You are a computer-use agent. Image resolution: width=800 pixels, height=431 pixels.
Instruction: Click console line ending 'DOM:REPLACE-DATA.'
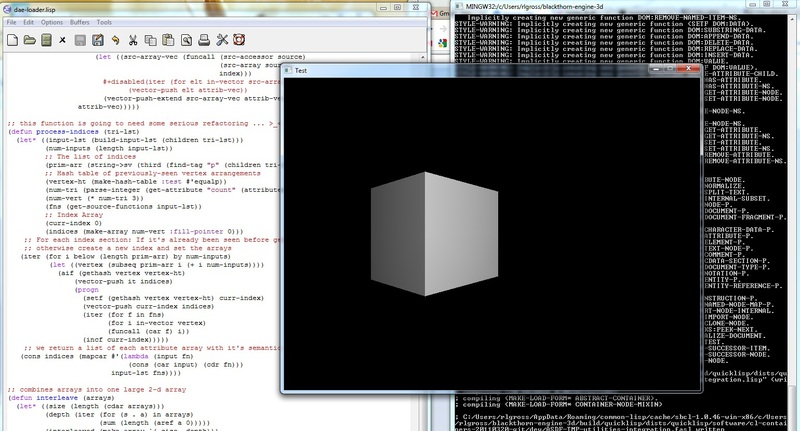coord(606,49)
